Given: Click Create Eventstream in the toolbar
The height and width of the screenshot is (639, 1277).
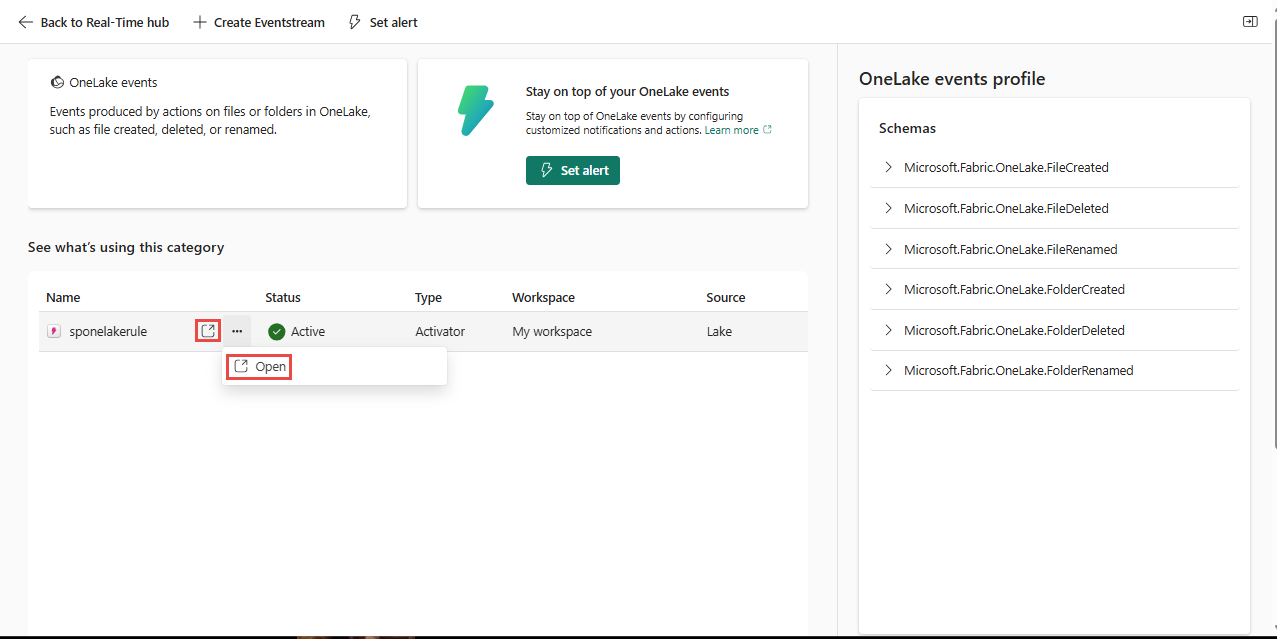Looking at the screenshot, I should click(x=258, y=22).
